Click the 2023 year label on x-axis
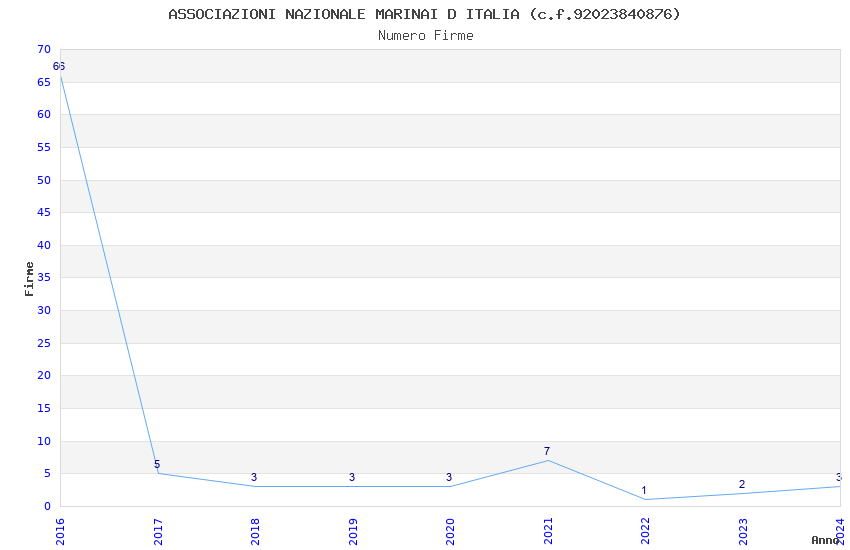Screen dimensions: 850x550 coord(743,531)
